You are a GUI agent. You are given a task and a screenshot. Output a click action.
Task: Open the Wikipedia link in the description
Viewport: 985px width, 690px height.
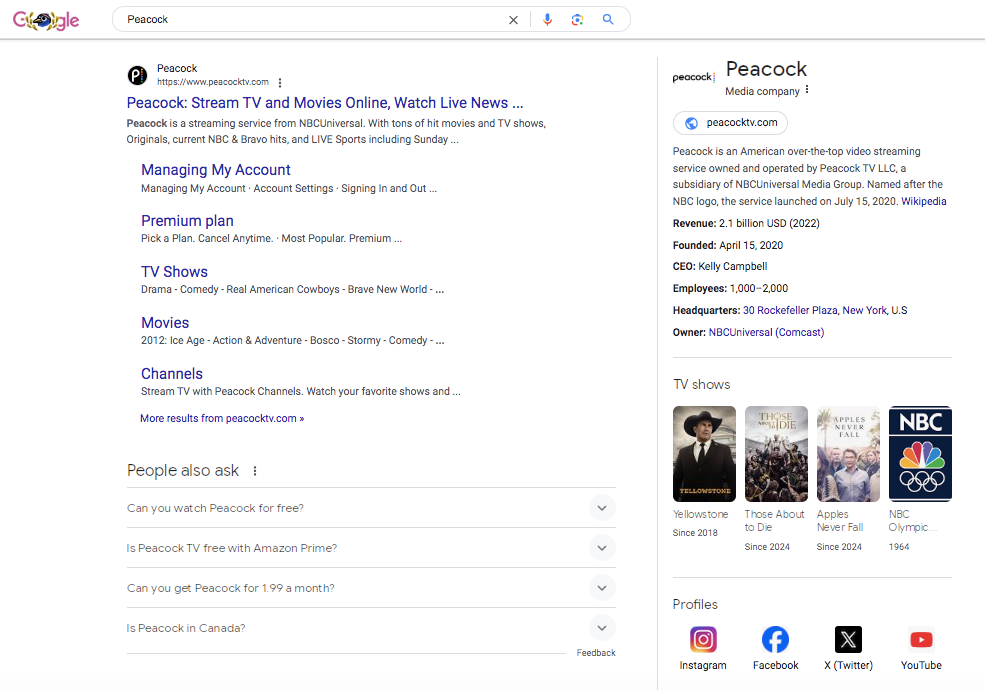click(923, 201)
